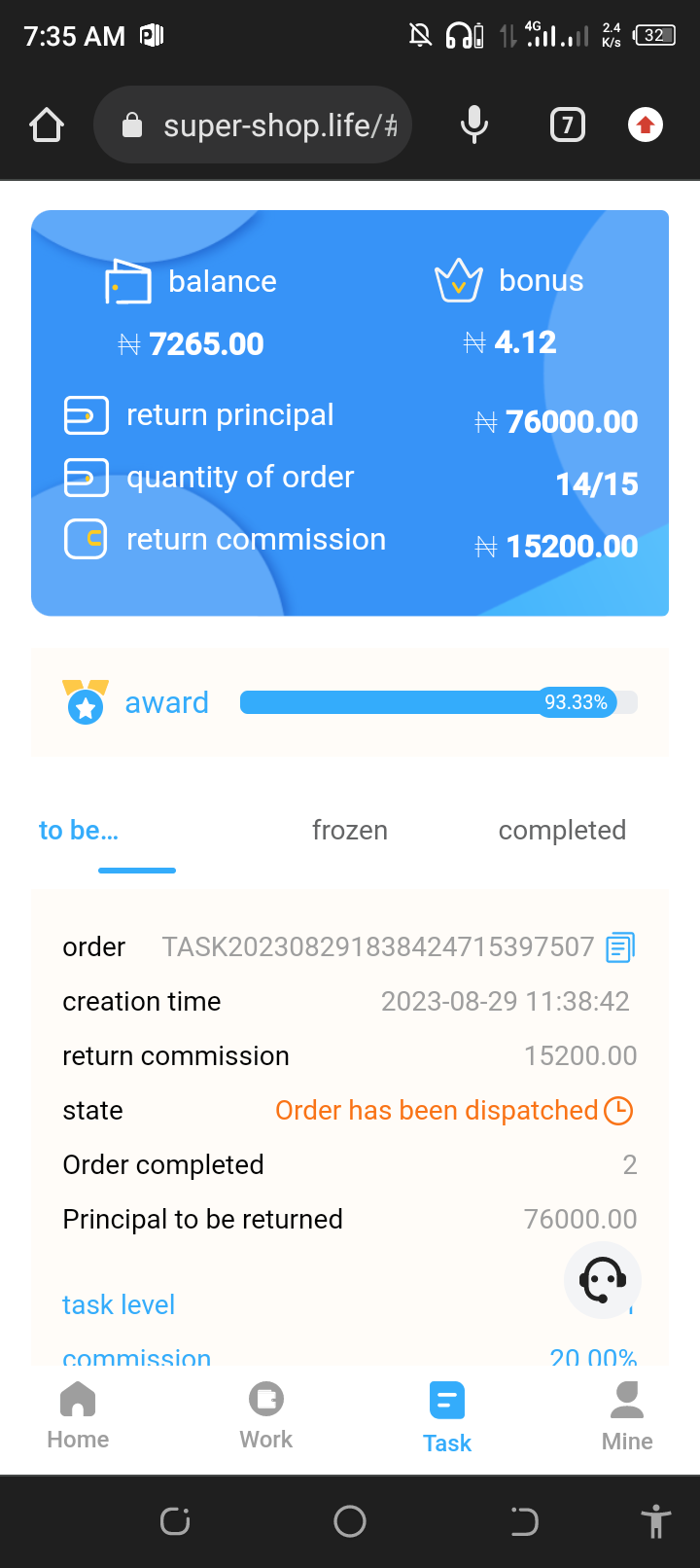The height and width of the screenshot is (1568, 700).
Task: Tap the 'task level' link text
Action: (x=119, y=1305)
